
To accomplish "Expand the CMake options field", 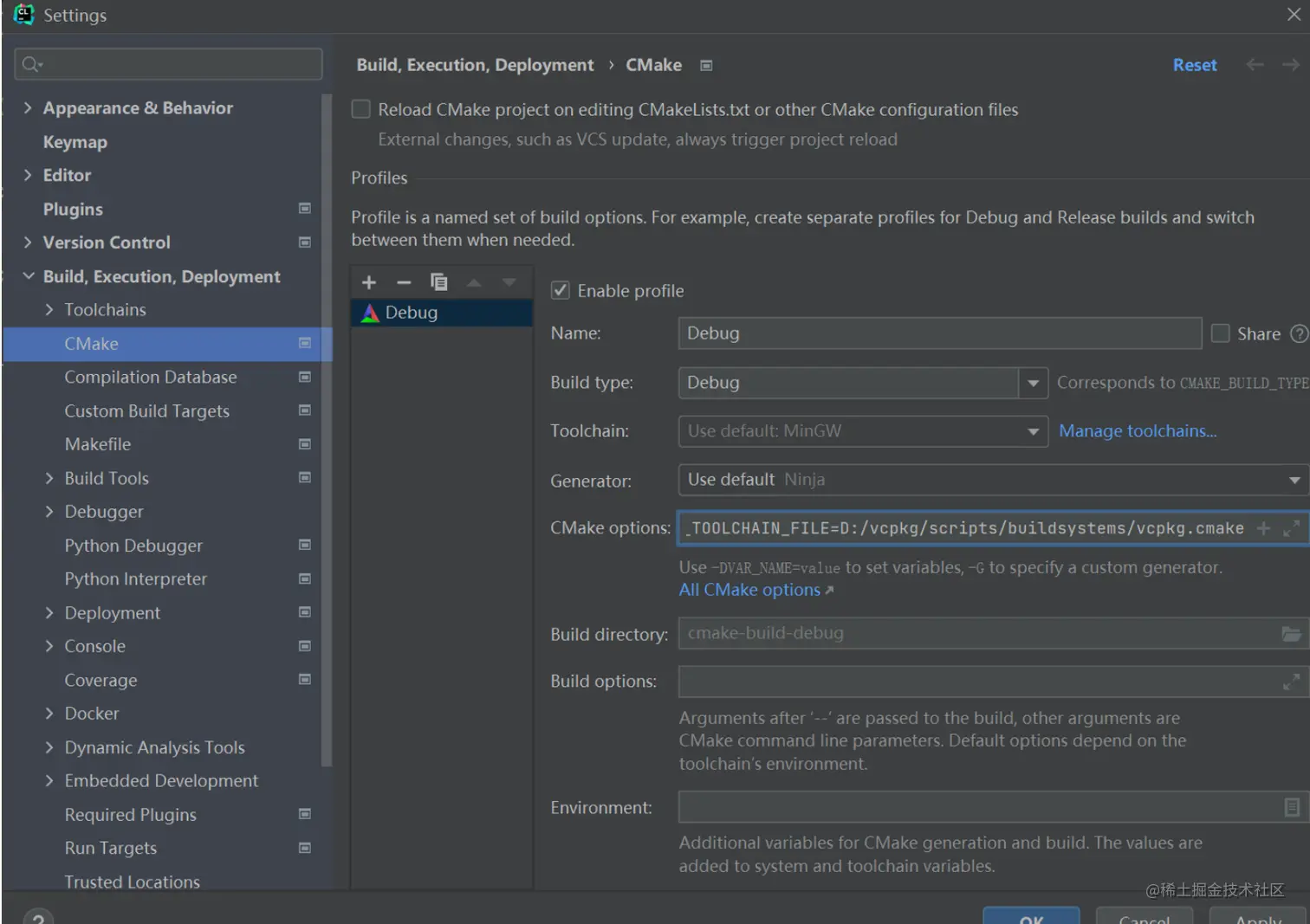I will 1291,528.
